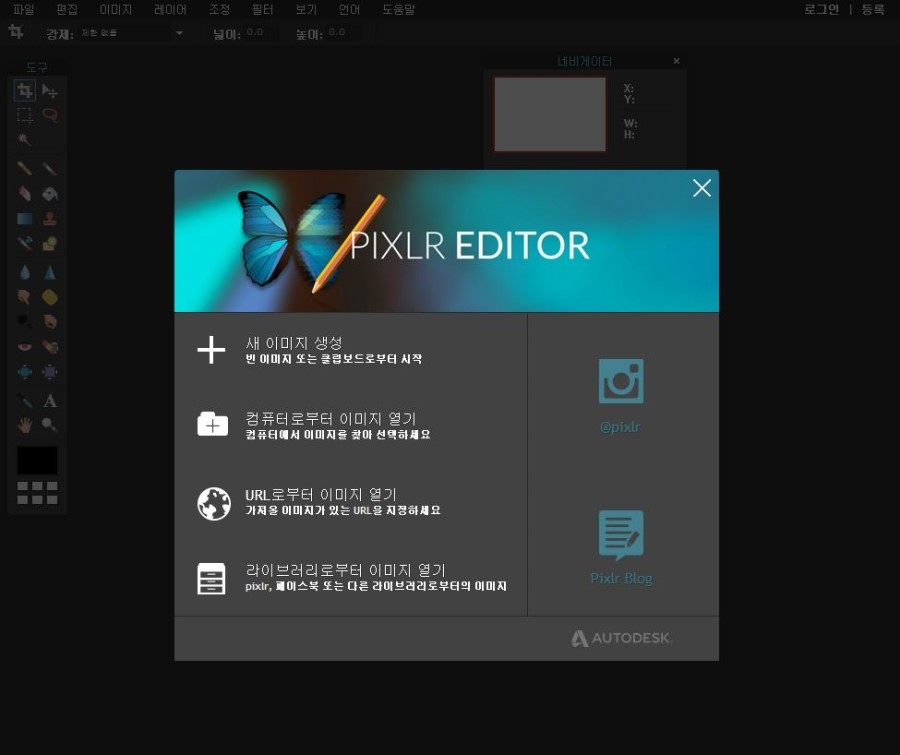Select the Sponge tool

tap(50, 297)
